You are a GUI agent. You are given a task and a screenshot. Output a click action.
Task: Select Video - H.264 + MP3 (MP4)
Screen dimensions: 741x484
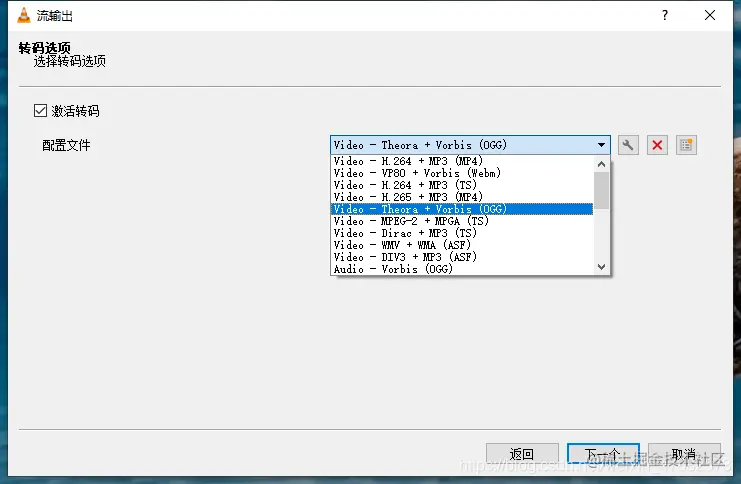462,161
